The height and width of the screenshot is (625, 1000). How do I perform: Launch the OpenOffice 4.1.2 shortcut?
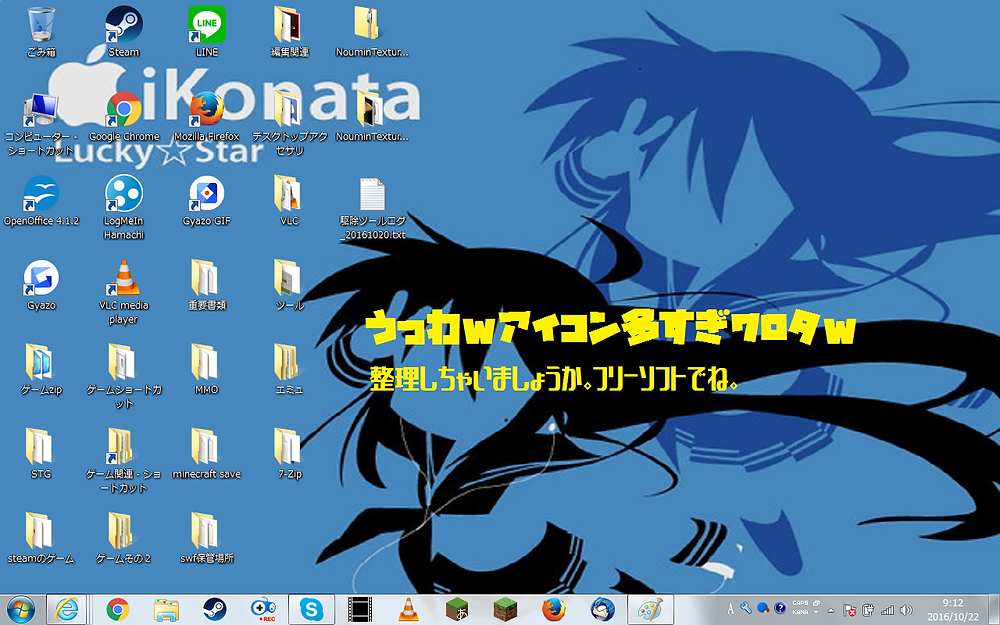tap(41, 202)
